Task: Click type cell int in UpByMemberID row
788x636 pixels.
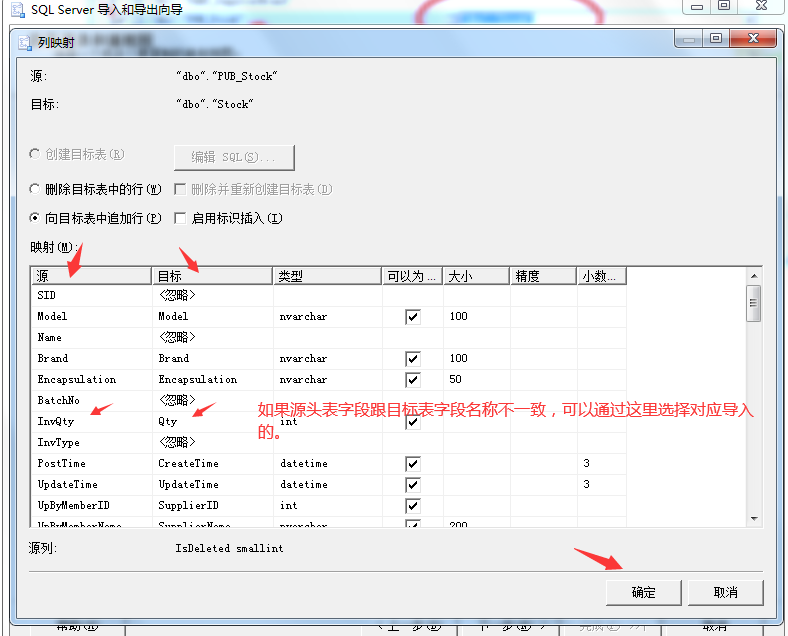Action: point(327,506)
